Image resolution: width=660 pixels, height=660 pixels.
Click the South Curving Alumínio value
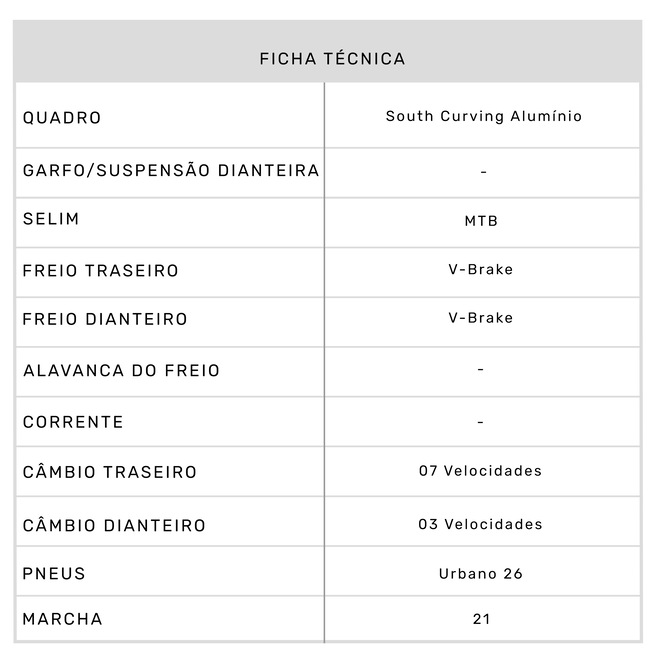pyautogui.click(x=483, y=117)
